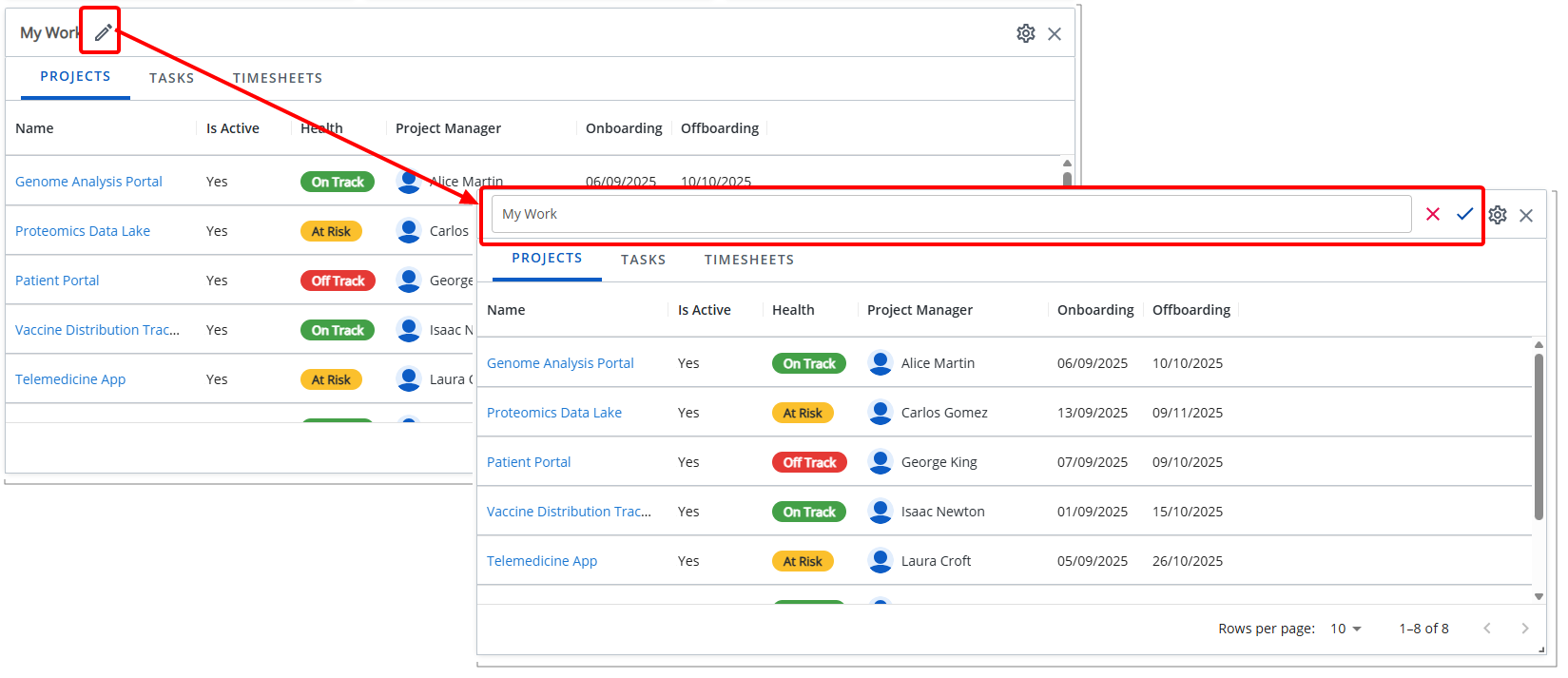Cancel title edit with red X
Image resolution: width=1568 pixels, height=678 pixels.
tap(1433, 214)
